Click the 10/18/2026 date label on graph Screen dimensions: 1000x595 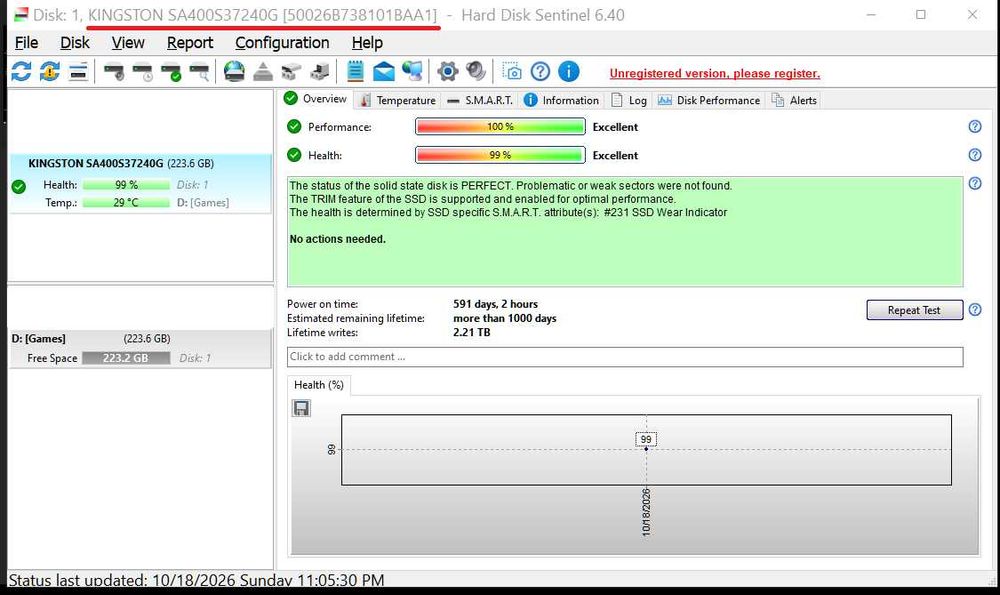(646, 512)
